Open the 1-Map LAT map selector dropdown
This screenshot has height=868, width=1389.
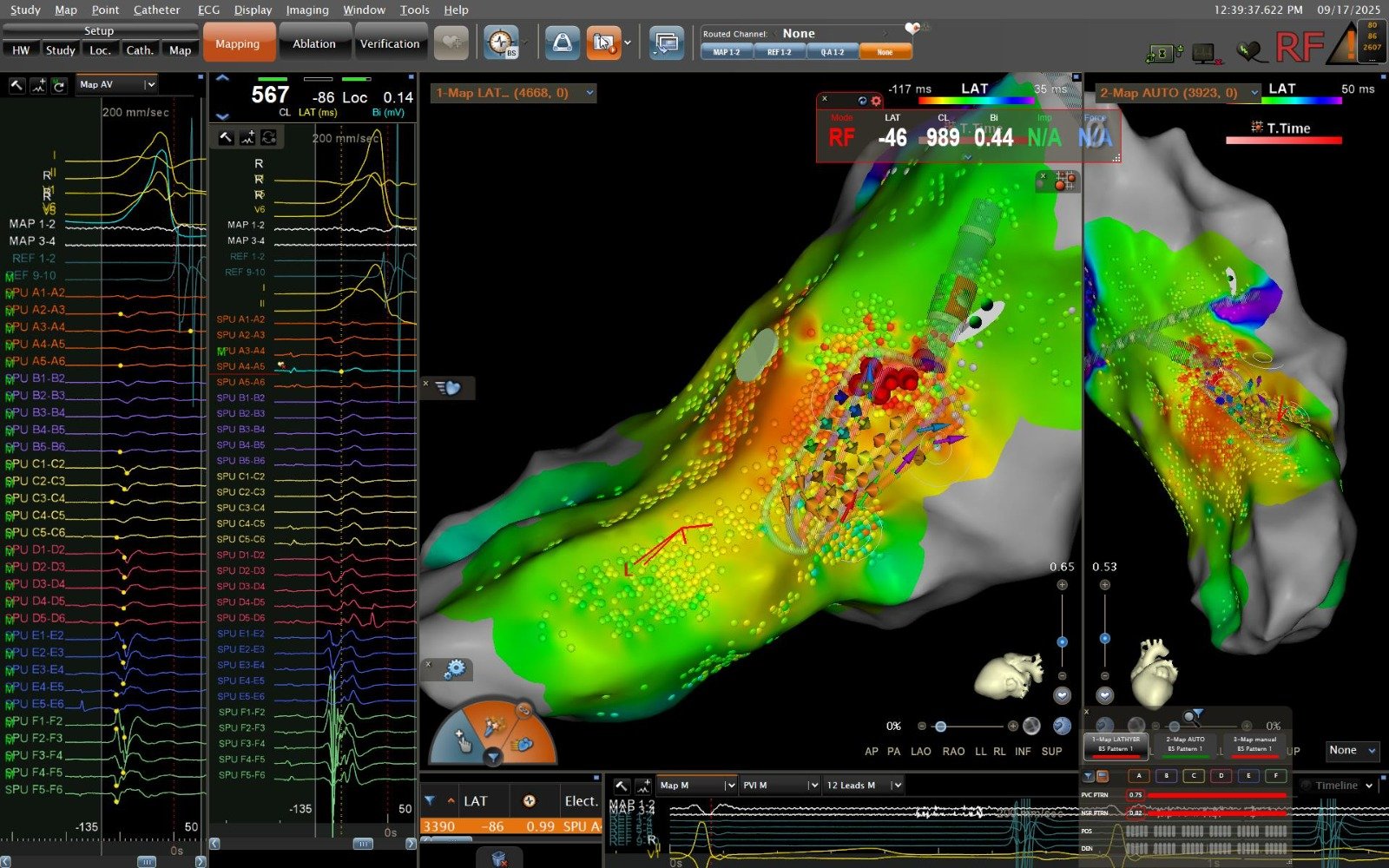(x=590, y=93)
